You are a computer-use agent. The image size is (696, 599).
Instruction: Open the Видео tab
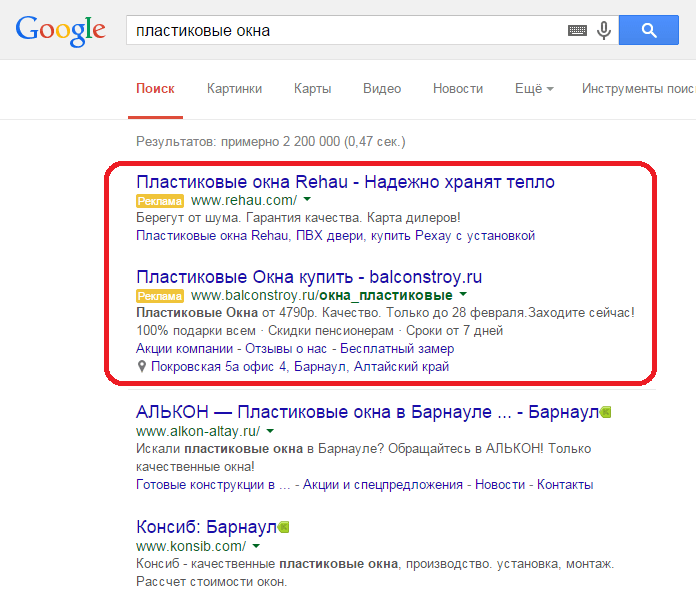tap(382, 89)
